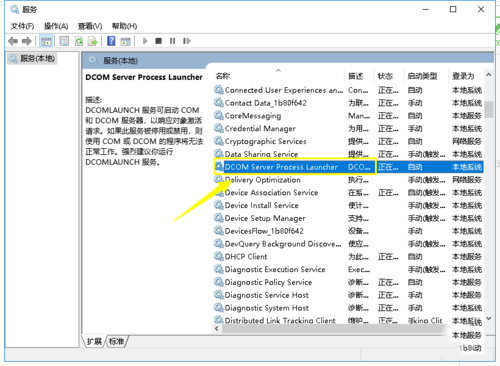Click the forward arrow in toolbar
The image size is (500, 366).
coord(27,41)
